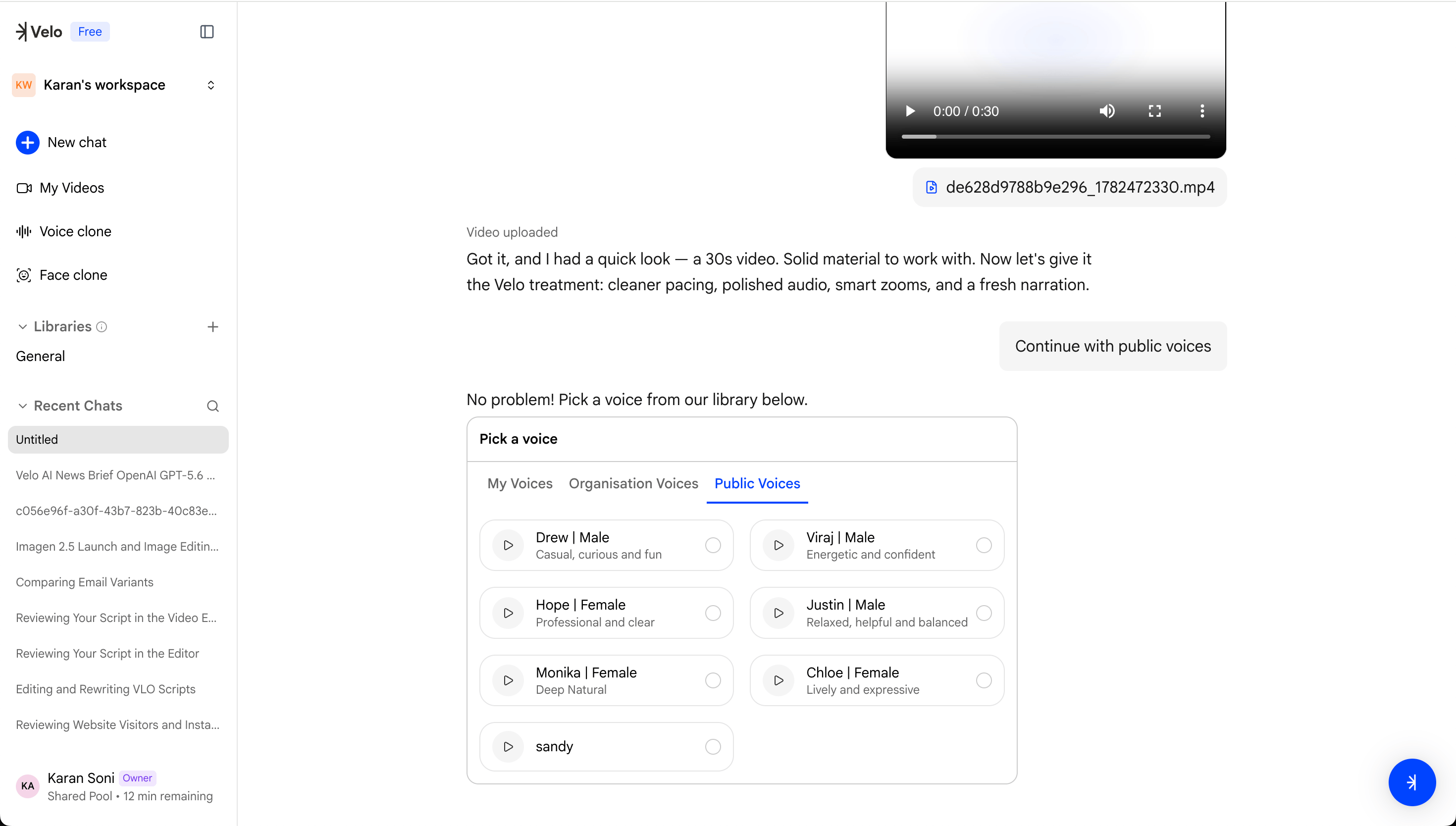Image resolution: width=1456 pixels, height=826 pixels.
Task: Preview the Drew voice sample
Action: tap(508, 545)
